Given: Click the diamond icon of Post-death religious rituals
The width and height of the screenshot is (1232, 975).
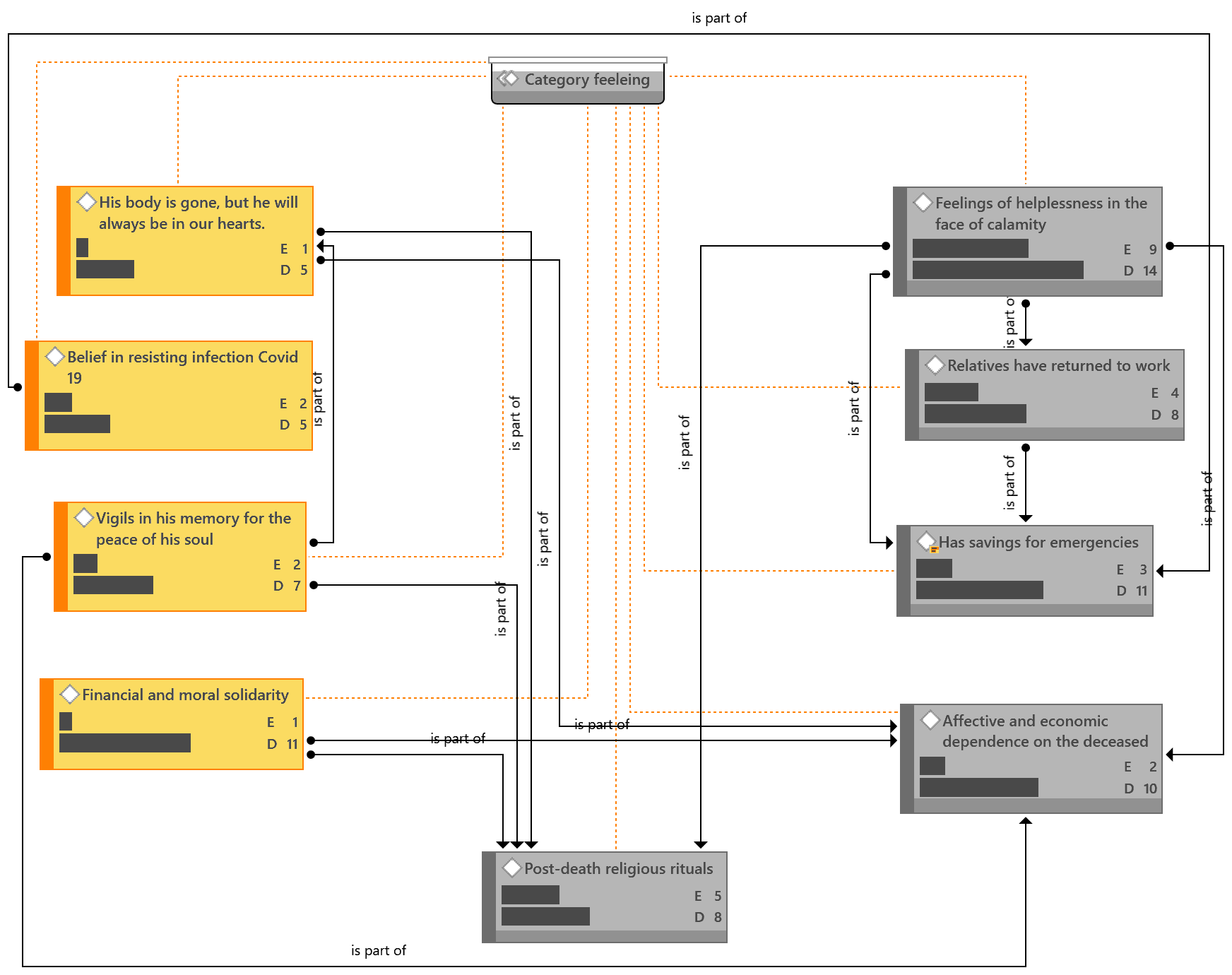Looking at the screenshot, I should pyautogui.click(x=511, y=868).
